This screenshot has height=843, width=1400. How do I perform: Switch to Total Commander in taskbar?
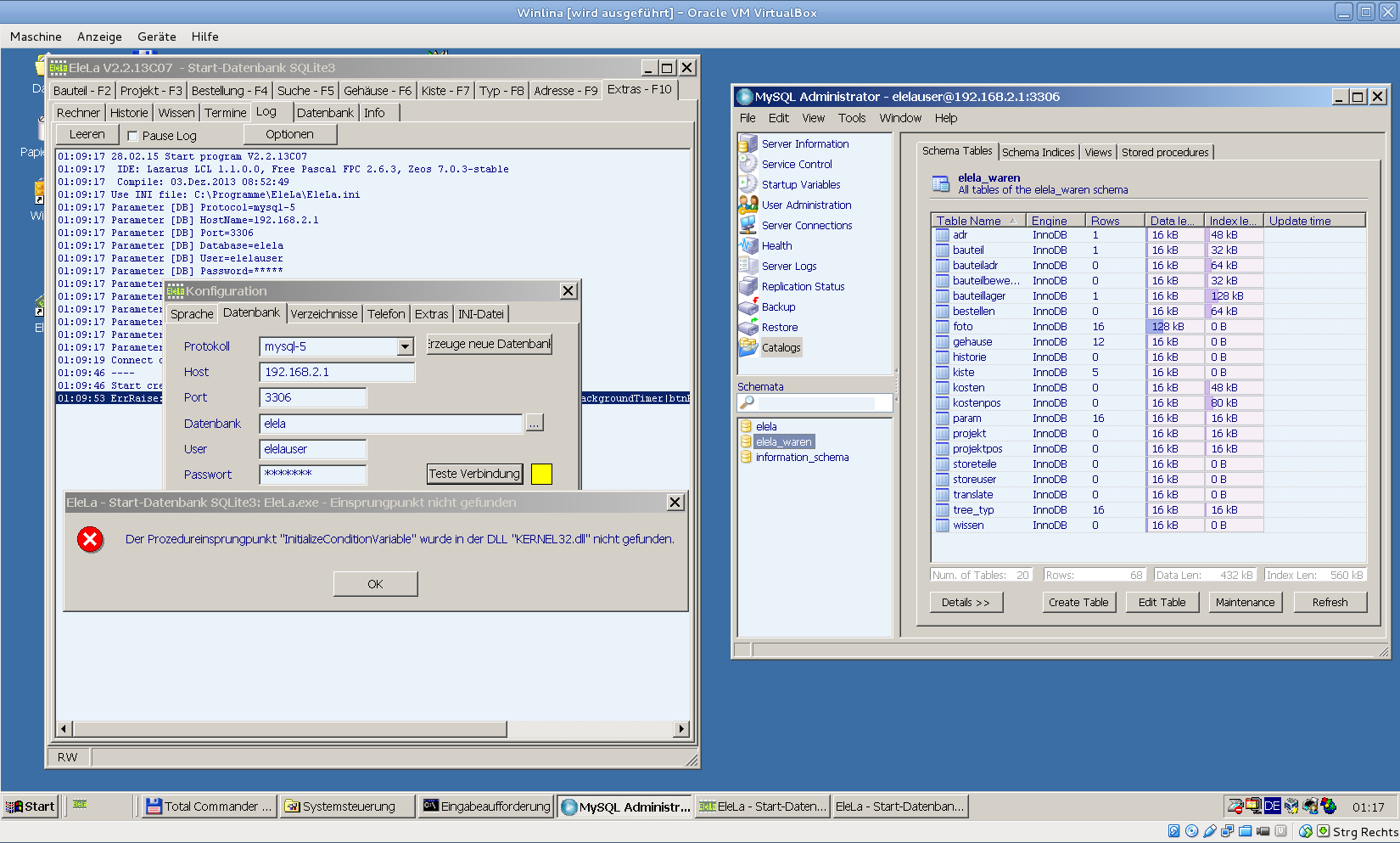(x=209, y=806)
